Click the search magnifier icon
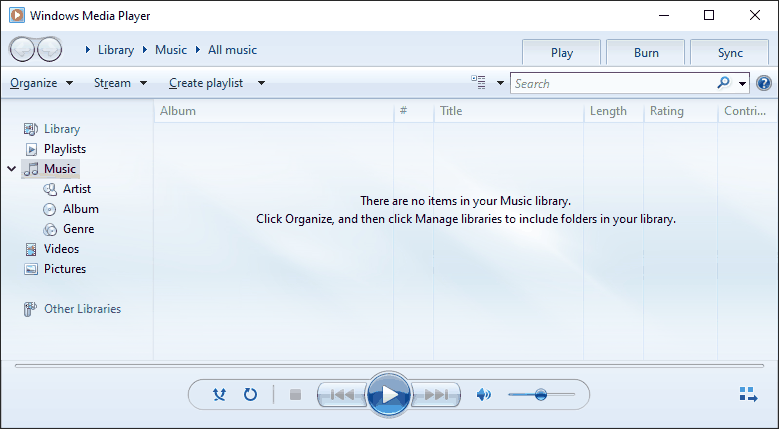Screen dimensions: 779x429 [723, 82]
